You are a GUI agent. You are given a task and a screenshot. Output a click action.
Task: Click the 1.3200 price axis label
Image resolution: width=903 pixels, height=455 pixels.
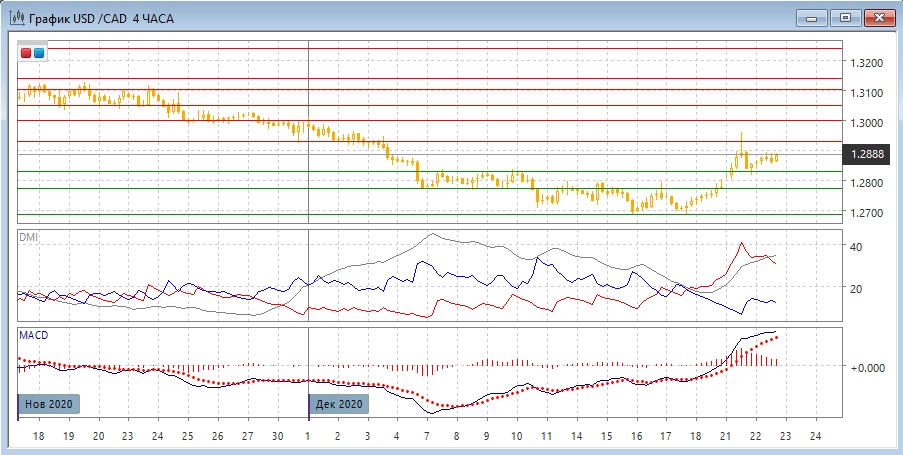point(866,63)
